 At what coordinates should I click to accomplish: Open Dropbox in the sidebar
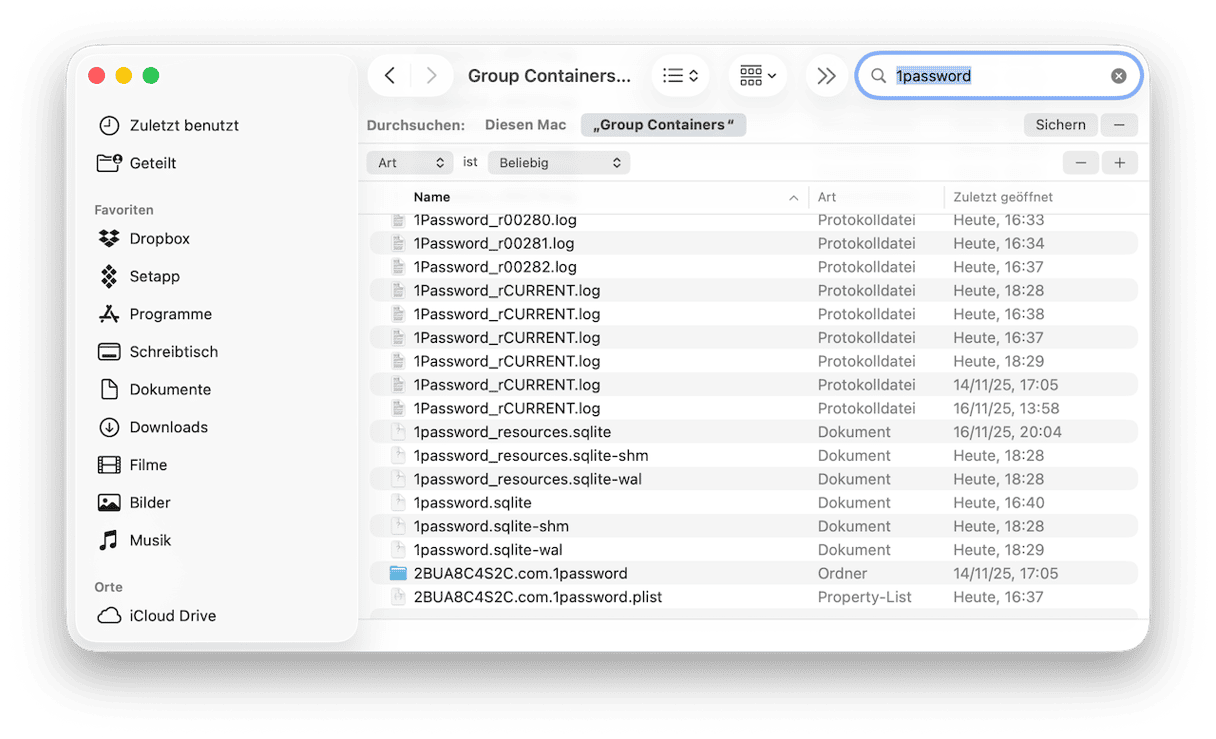[159, 239]
